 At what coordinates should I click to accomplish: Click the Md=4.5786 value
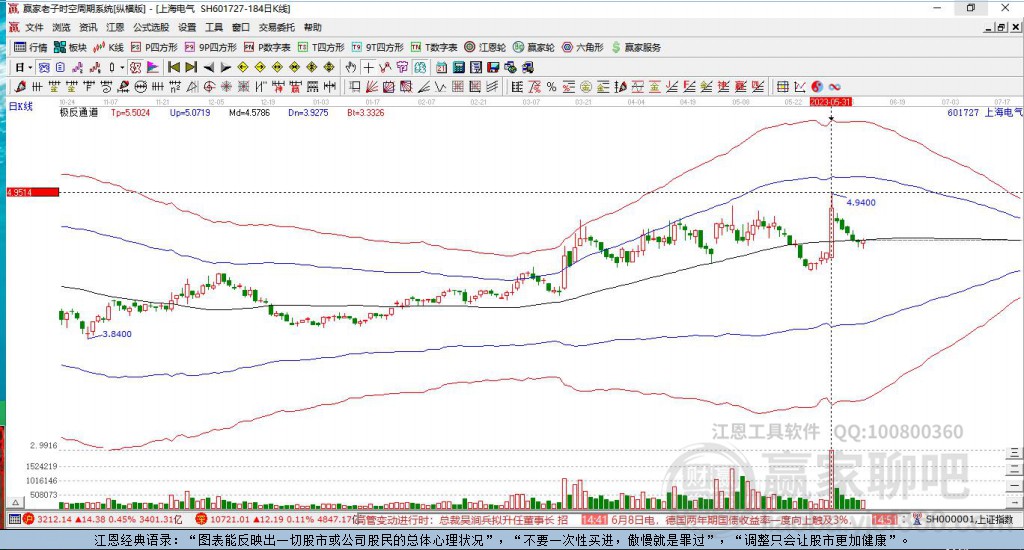(249, 112)
